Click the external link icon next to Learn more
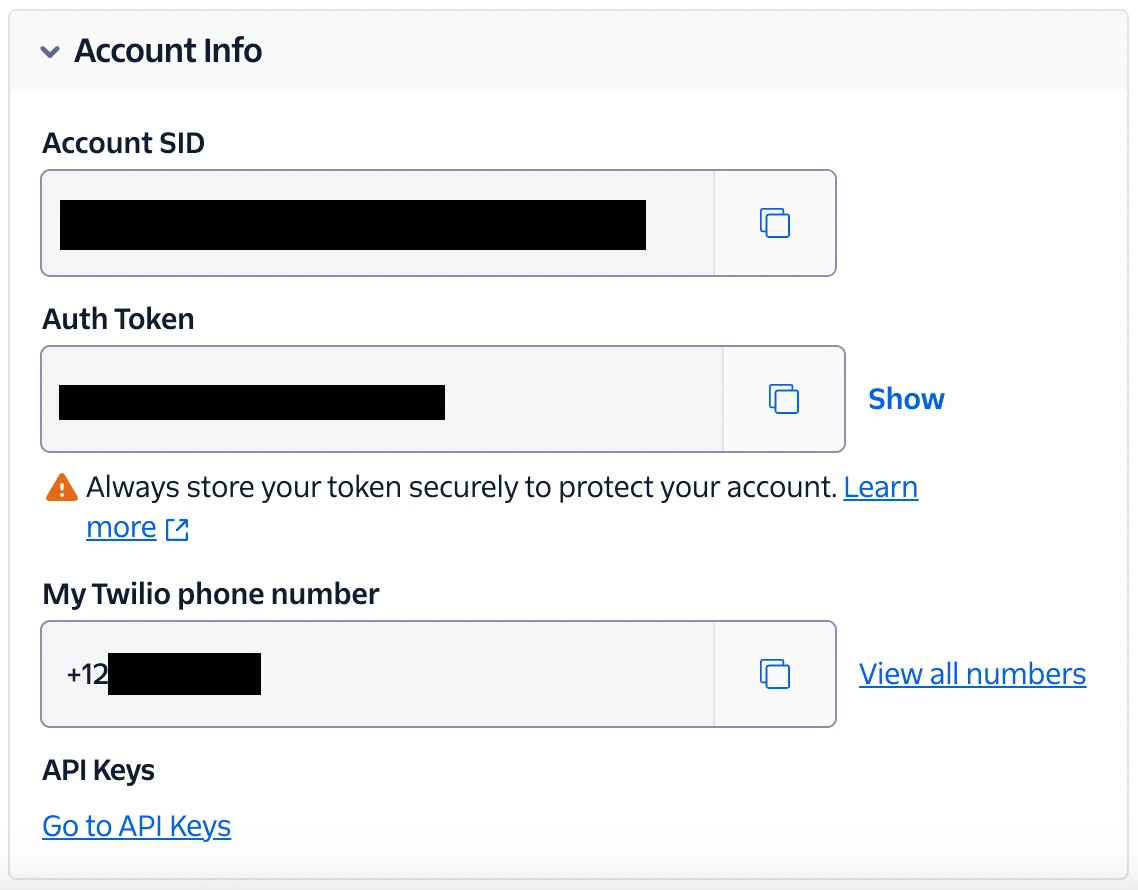Image resolution: width=1138 pixels, height=890 pixels. click(176, 528)
